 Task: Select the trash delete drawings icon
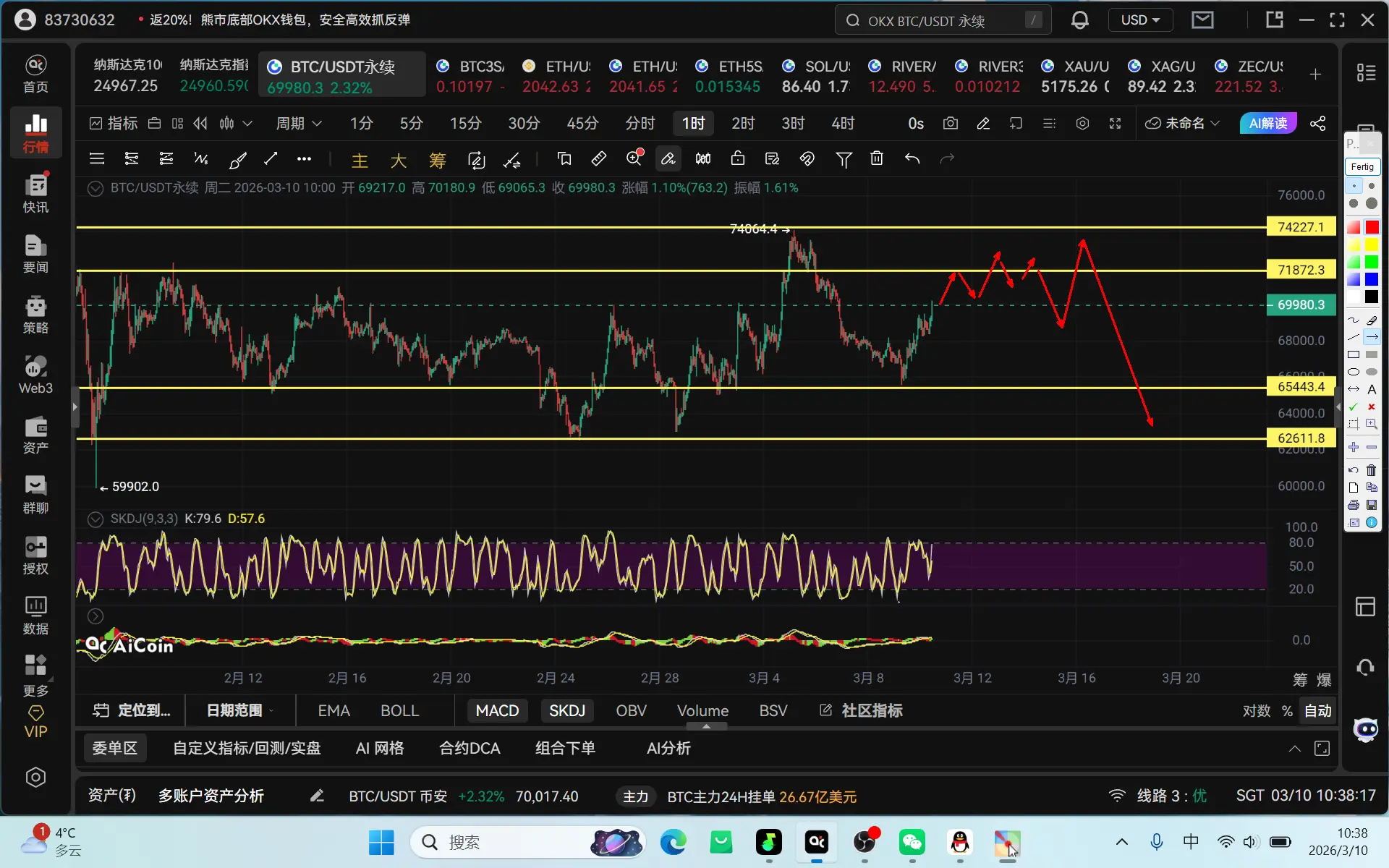tap(877, 158)
